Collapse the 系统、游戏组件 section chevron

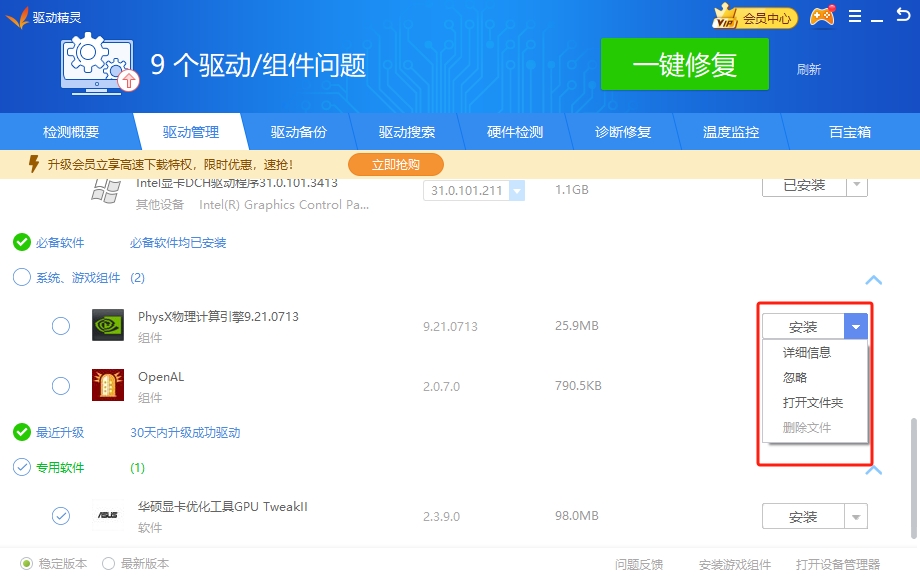(874, 280)
